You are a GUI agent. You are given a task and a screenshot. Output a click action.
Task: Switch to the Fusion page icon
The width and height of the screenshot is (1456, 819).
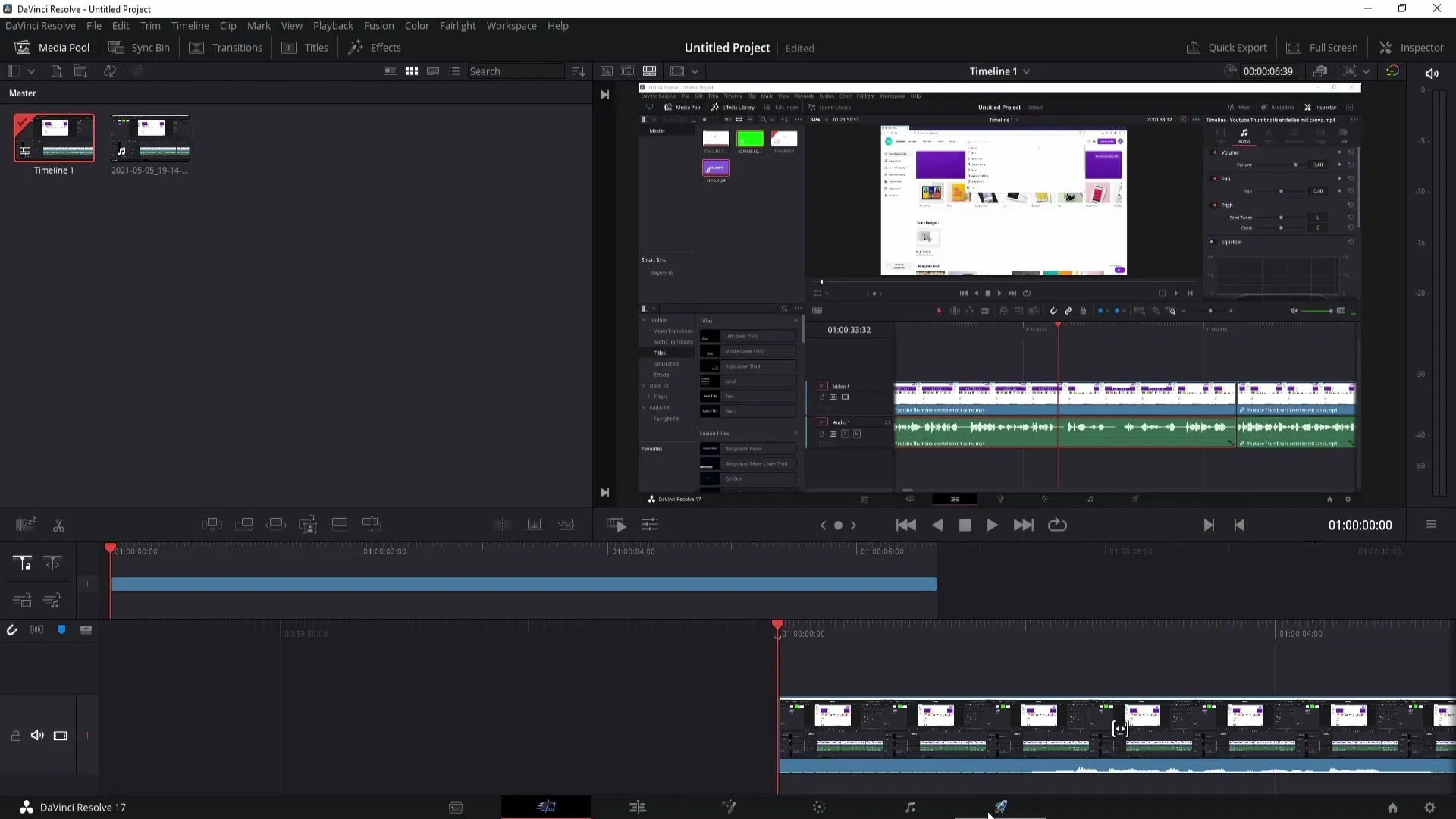729,808
